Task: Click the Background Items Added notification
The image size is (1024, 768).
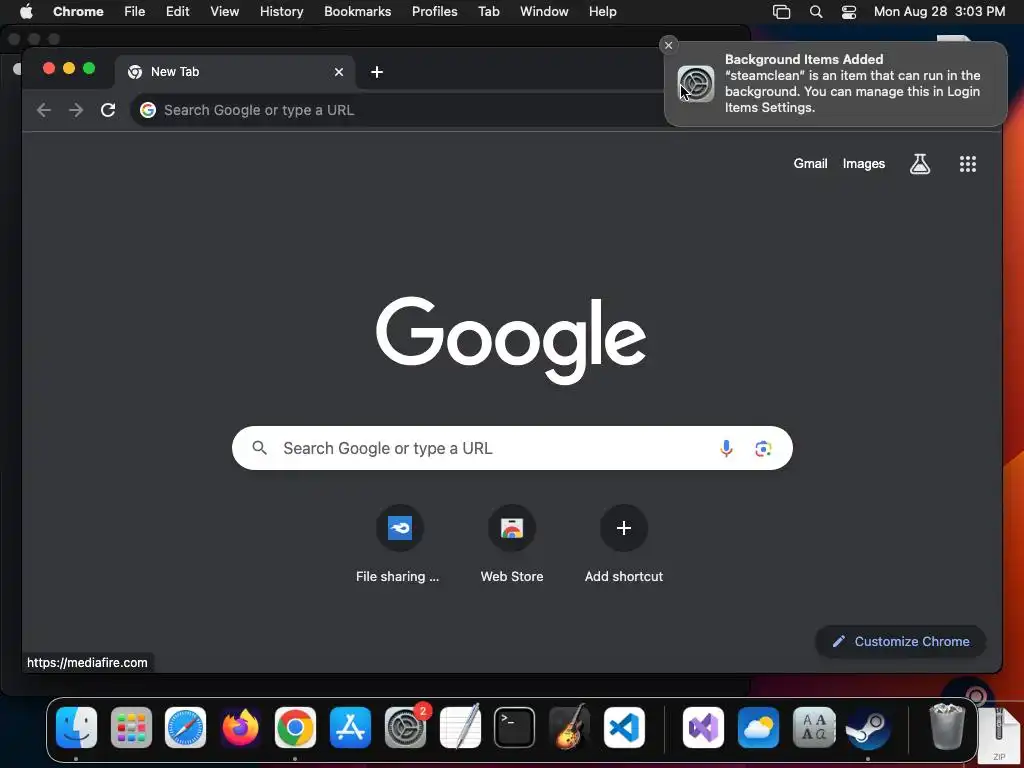Action: point(835,84)
